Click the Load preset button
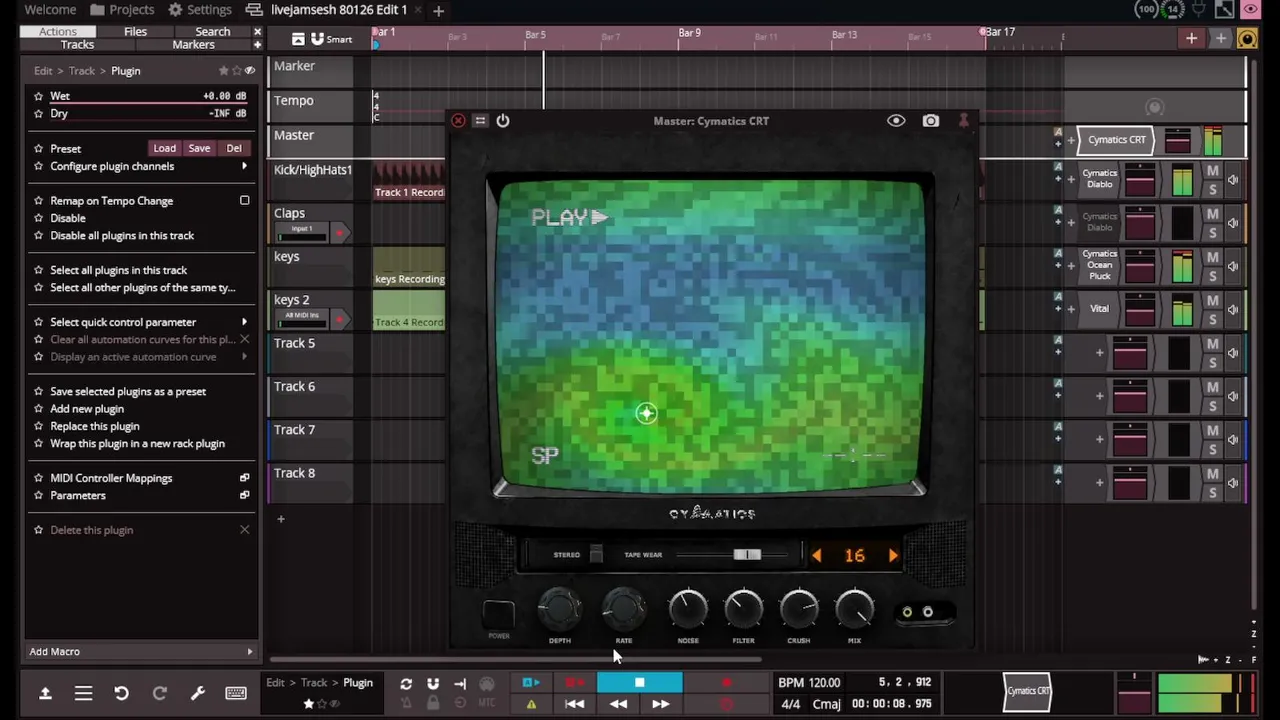Viewport: 1280px width, 720px height. click(164, 148)
